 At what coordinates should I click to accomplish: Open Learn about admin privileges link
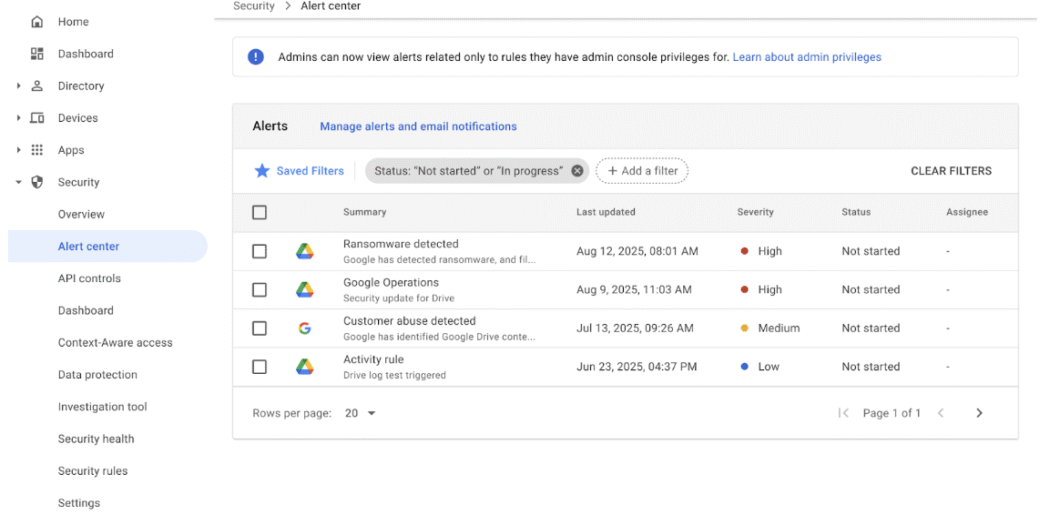[806, 58]
